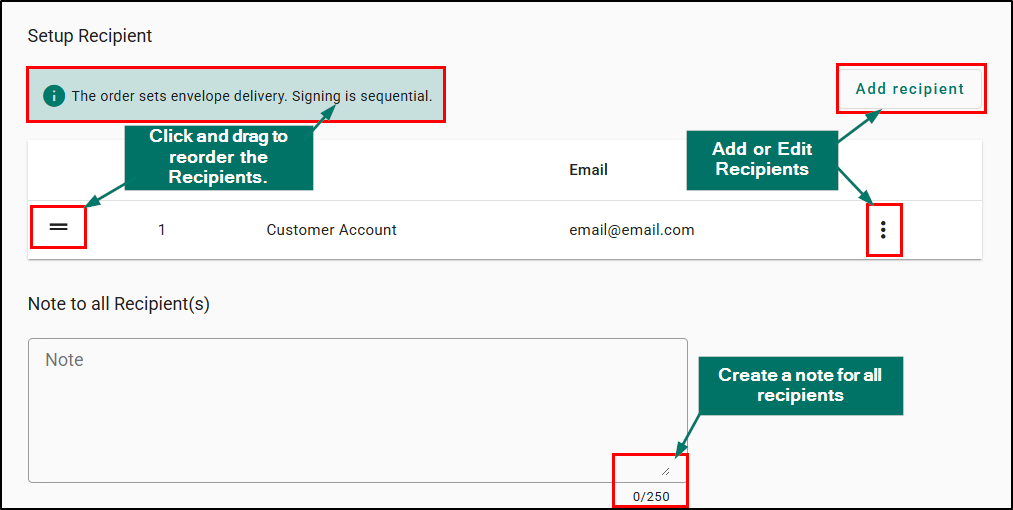Click the sequential signing info message
Screen dimensions: 1013x510
coord(251,97)
